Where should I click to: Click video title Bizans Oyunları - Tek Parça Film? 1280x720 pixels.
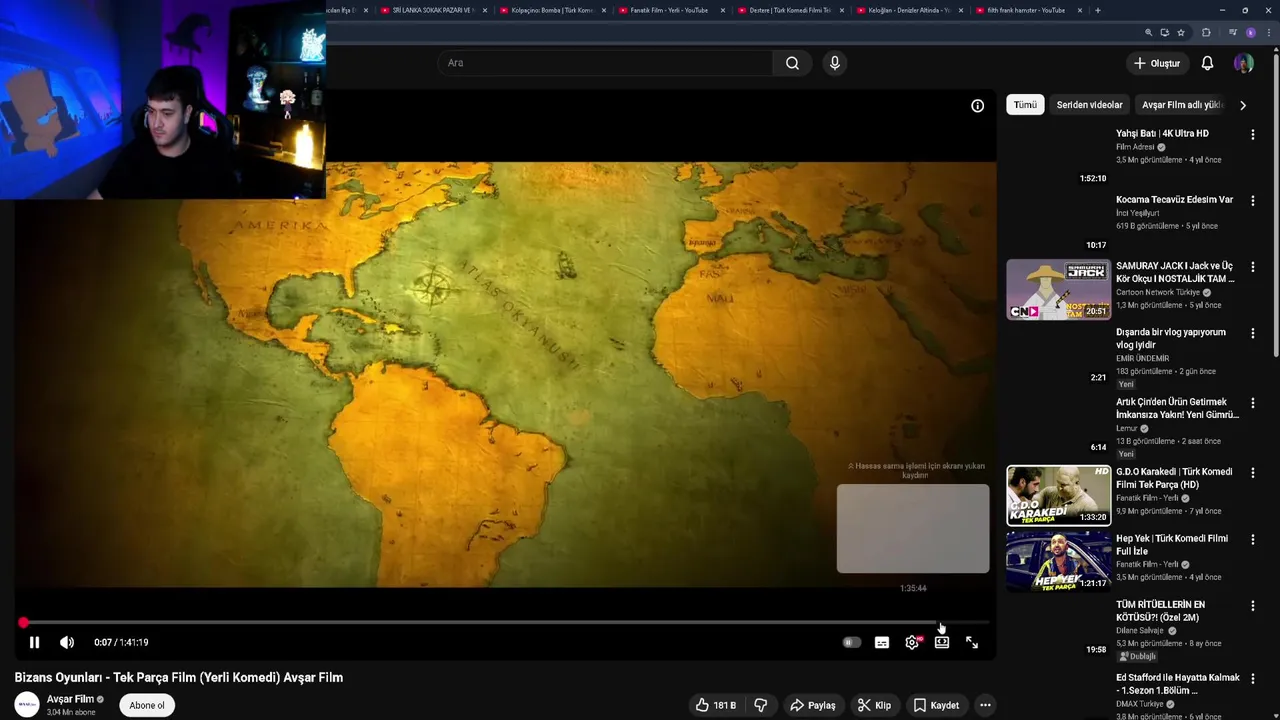point(179,678)
